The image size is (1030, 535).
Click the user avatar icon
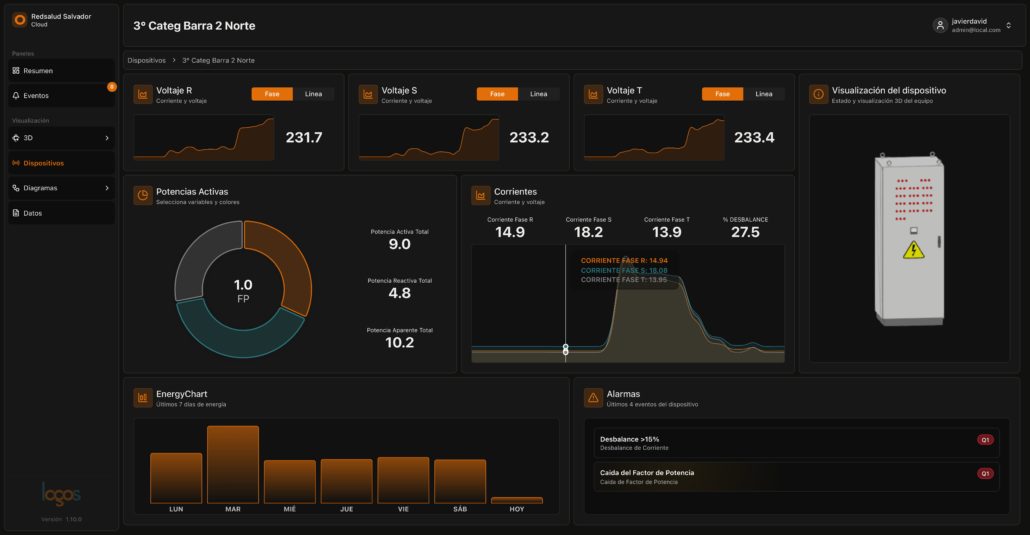point(940,26)
